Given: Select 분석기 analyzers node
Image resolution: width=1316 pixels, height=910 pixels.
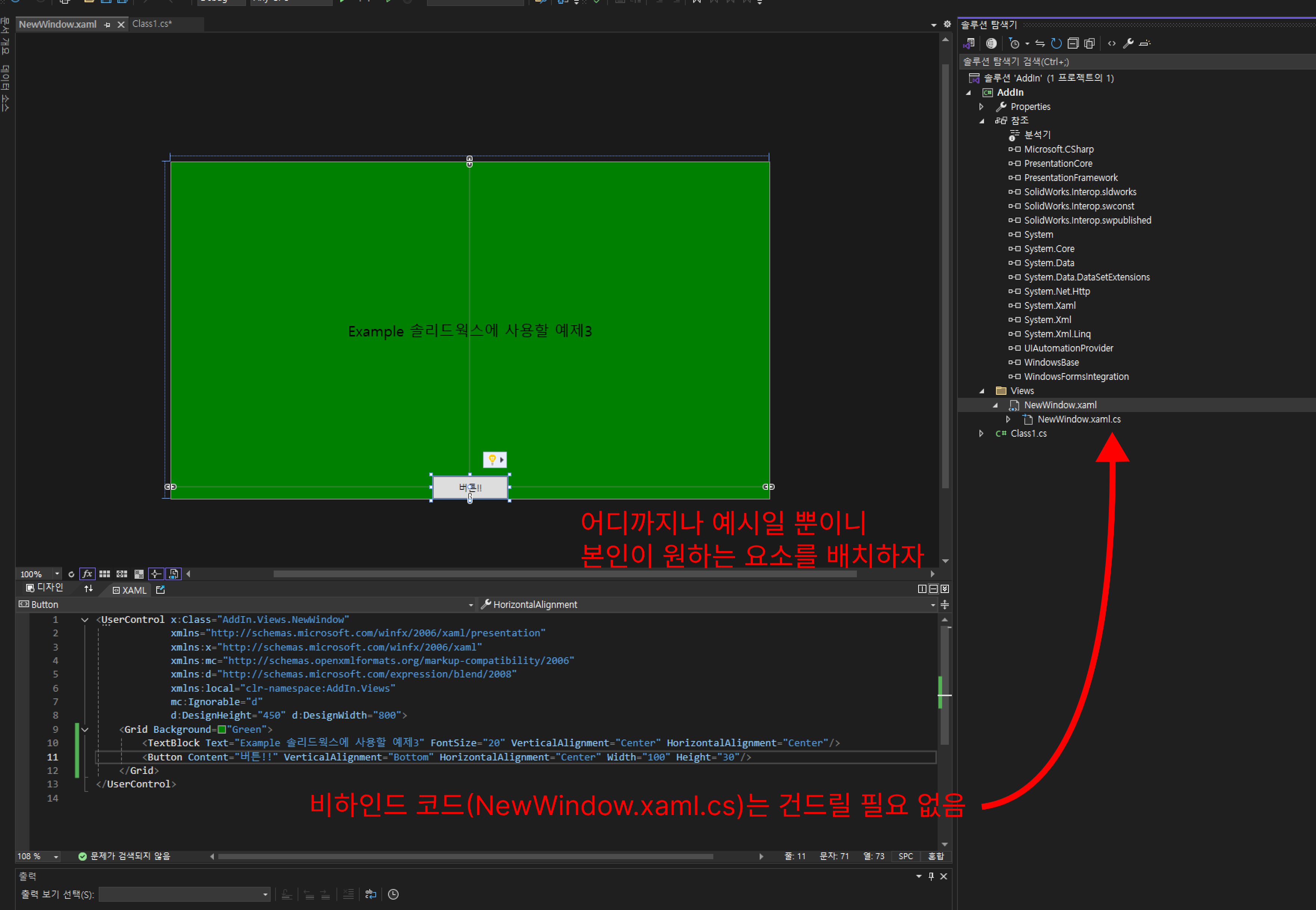Looking at the screenshot, I should 1037,135.
